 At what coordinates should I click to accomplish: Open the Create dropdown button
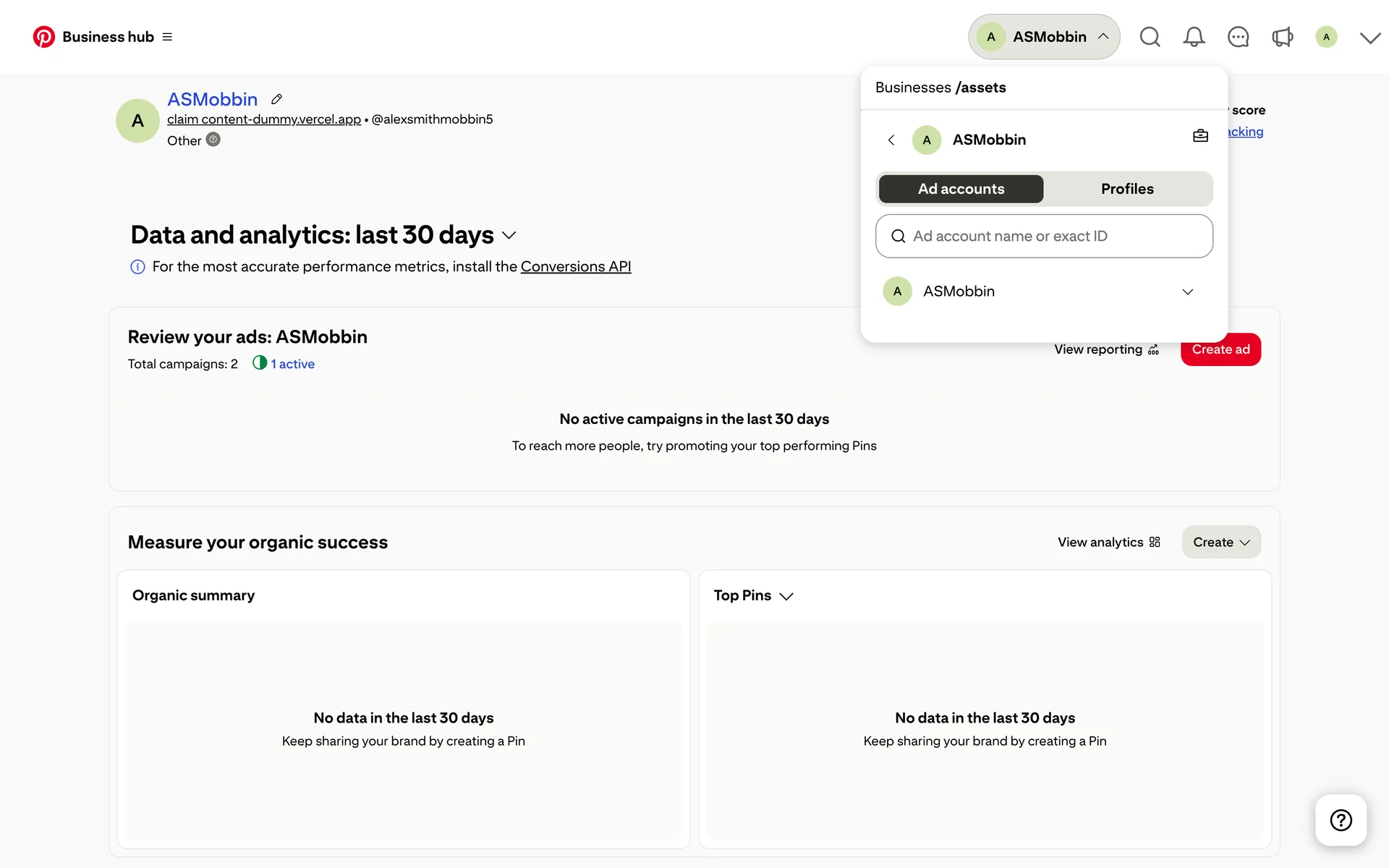point(1220,542)
